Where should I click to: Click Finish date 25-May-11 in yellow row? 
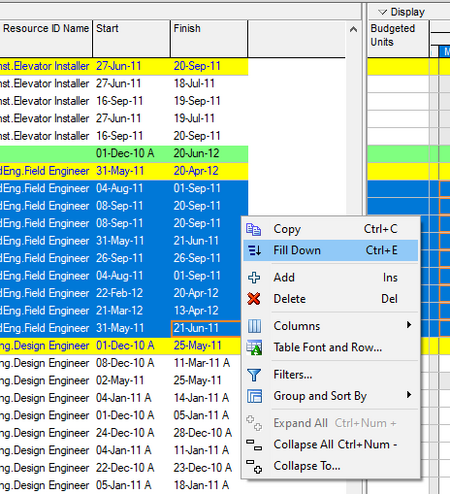click(197, 346)
